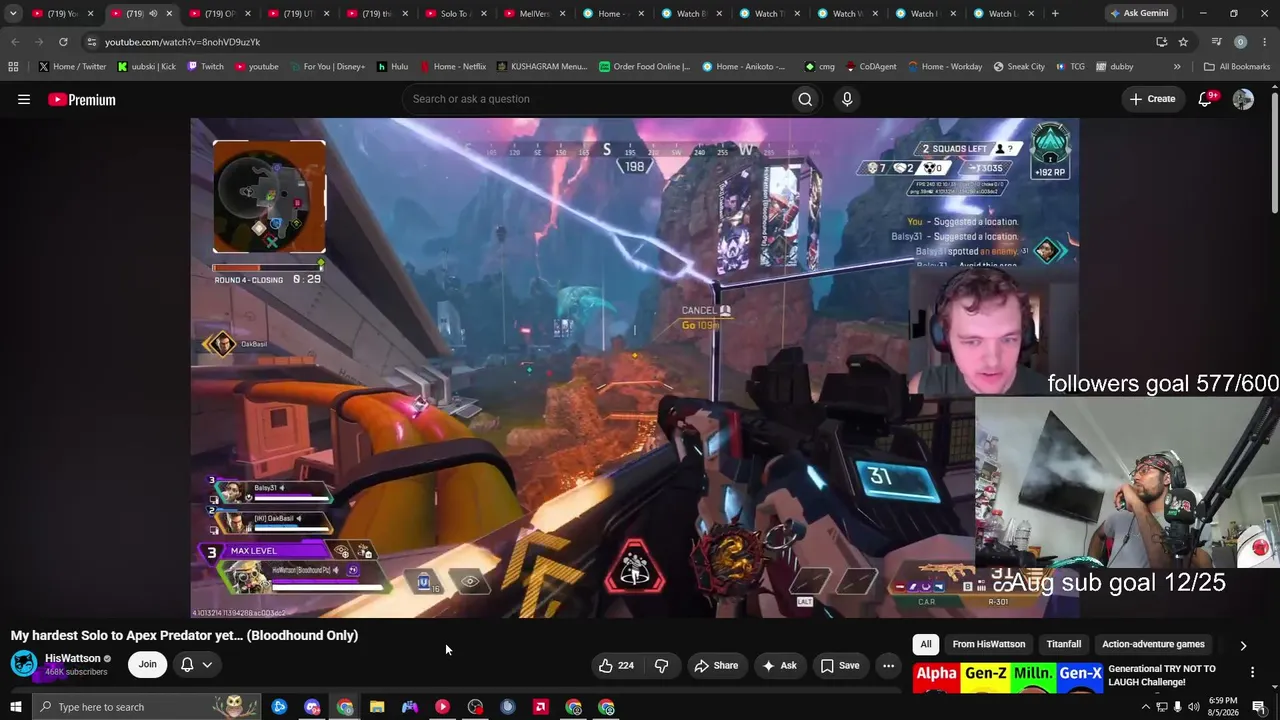Select the Titanfall chip
Image resolution: width=1280 pixels, height=720 pixels.
point(1064,645)
